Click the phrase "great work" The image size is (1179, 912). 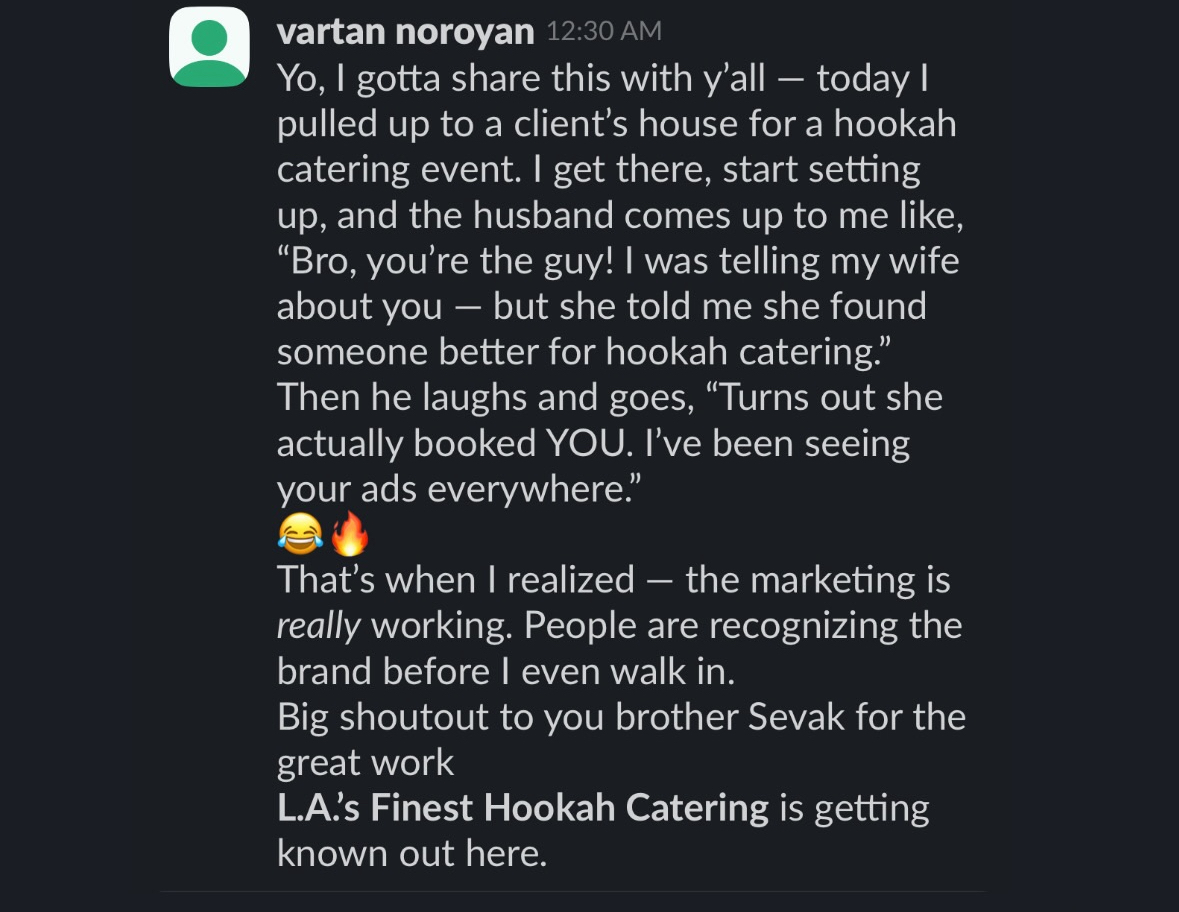[365, 764]
